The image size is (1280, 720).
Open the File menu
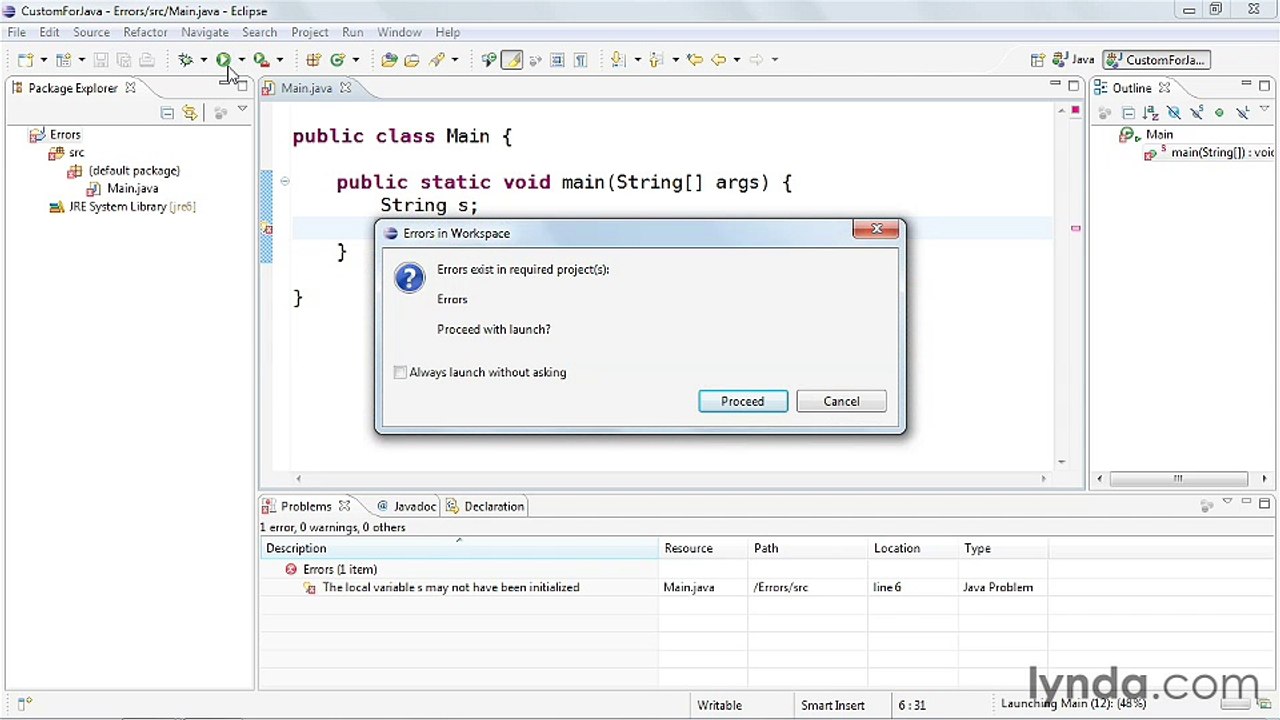coord(17,32)
